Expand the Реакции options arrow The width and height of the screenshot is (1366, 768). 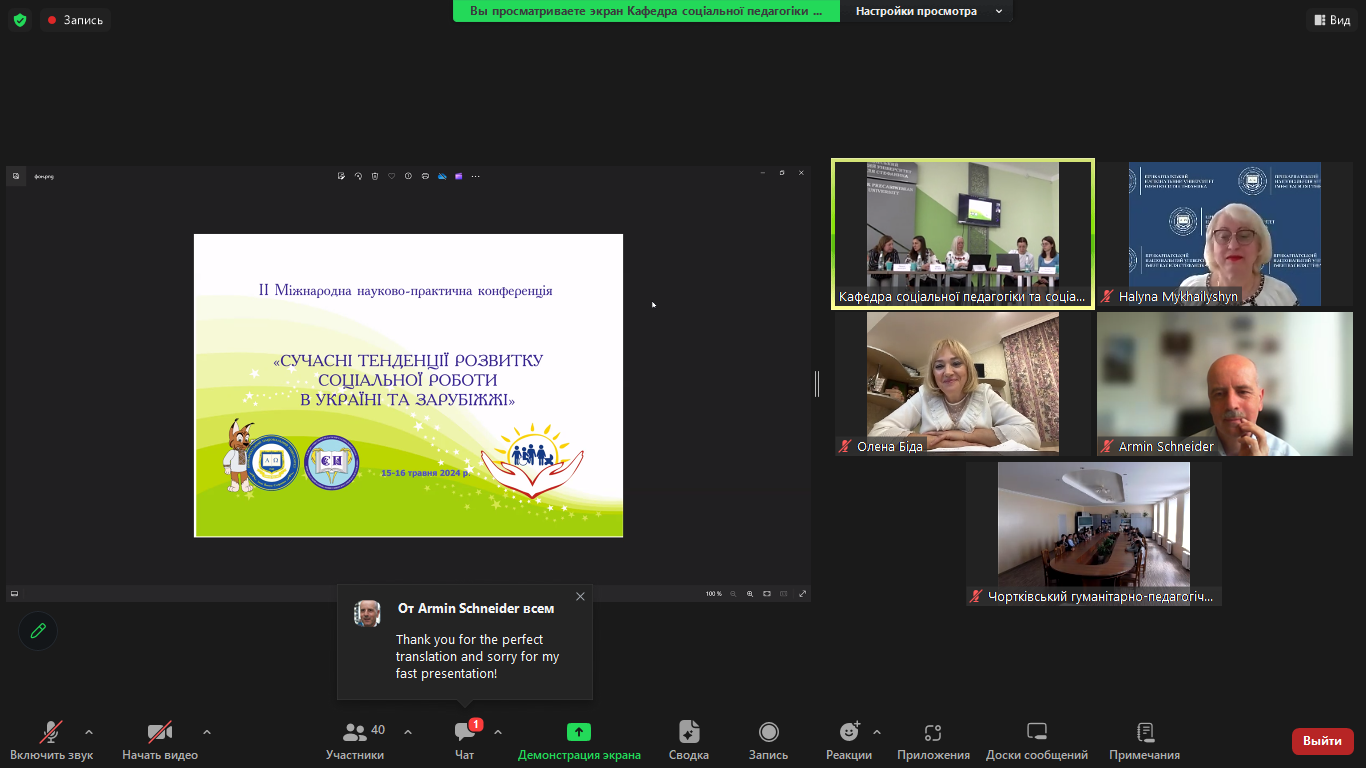coord(877,732)
